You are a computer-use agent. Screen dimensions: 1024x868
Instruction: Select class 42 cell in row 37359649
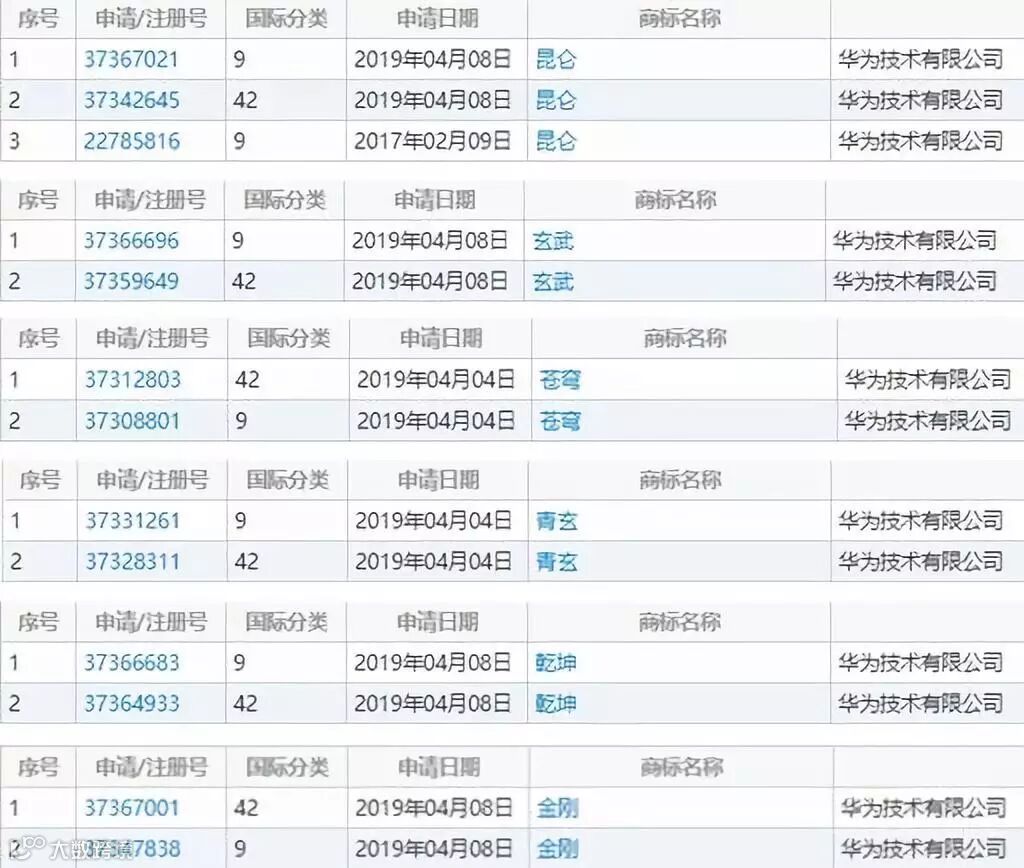(x=244, y=281)
